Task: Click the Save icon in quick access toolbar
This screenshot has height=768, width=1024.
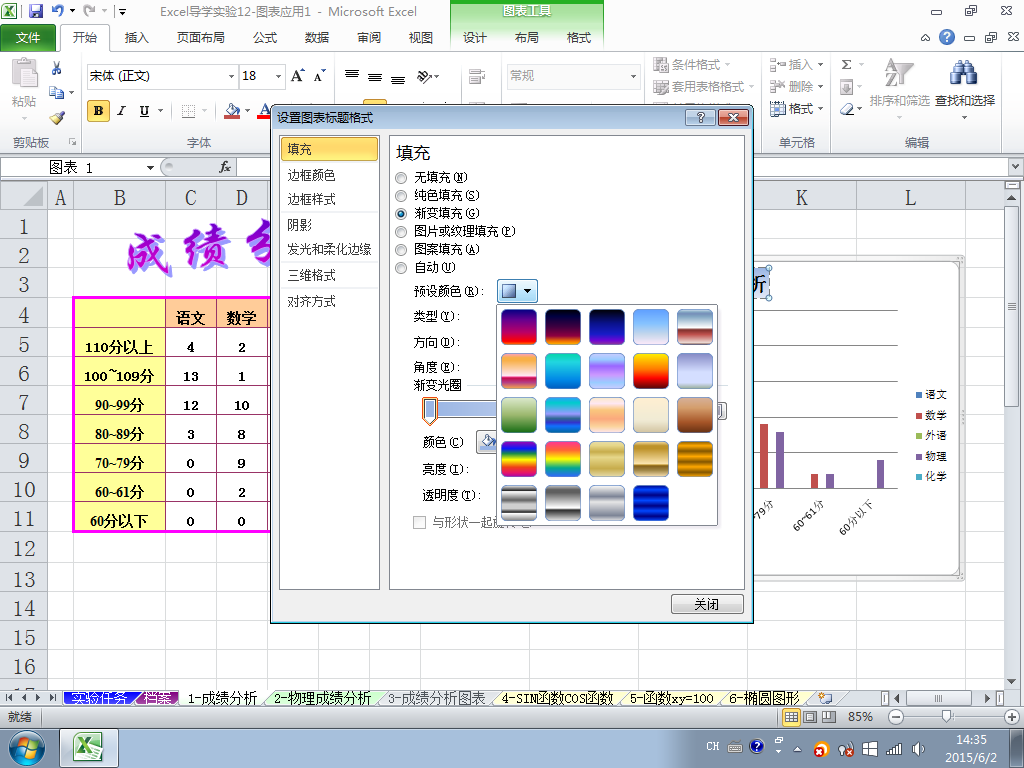Action: (x=36, y=11)
